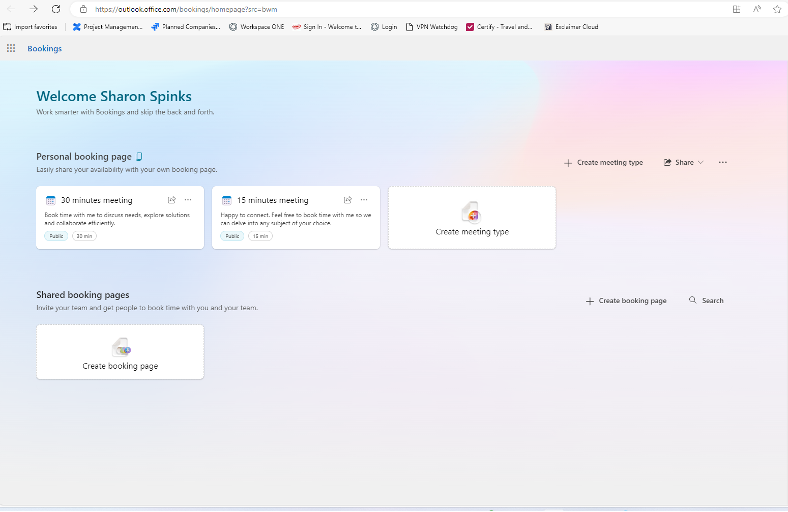
Task: Share the 30 minutes meeting via its share icon
Action: pyautogui.click(x=172, y=200)
